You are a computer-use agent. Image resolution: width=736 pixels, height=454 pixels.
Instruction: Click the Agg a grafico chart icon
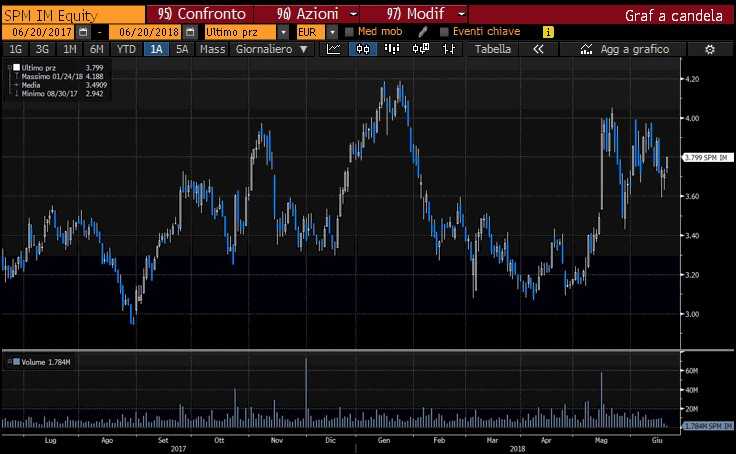click(x=586, y=49)
